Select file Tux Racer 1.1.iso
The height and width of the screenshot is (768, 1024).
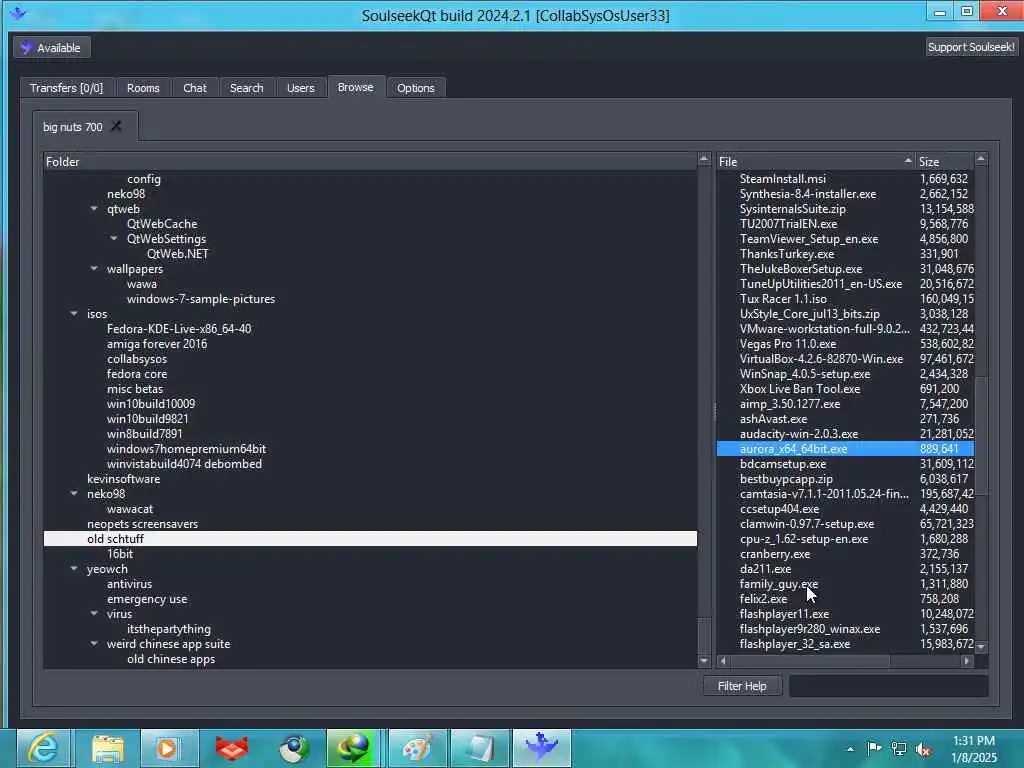(783, 298)
